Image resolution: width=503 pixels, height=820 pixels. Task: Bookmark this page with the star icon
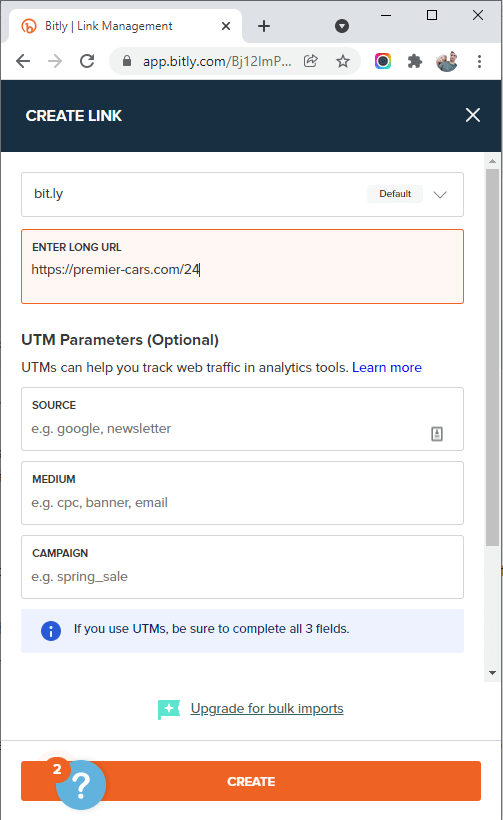tap(342, 61)
